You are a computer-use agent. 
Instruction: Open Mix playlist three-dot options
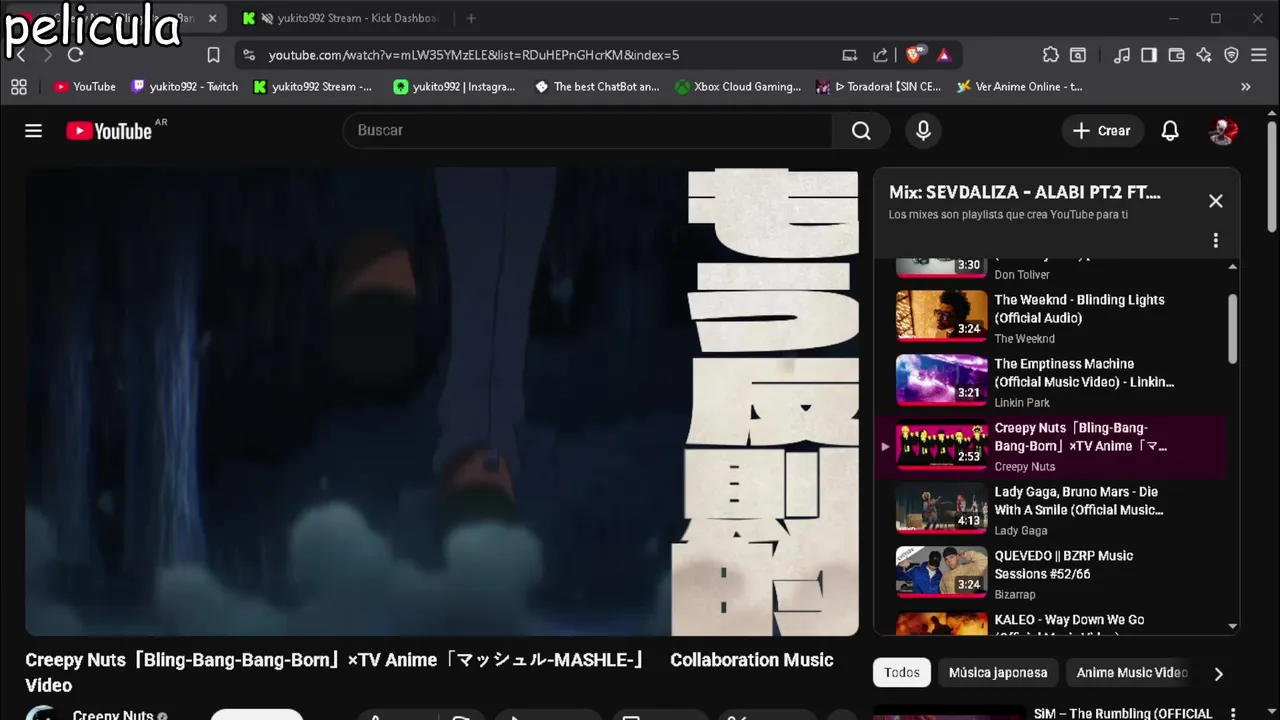click(1215, 241)
